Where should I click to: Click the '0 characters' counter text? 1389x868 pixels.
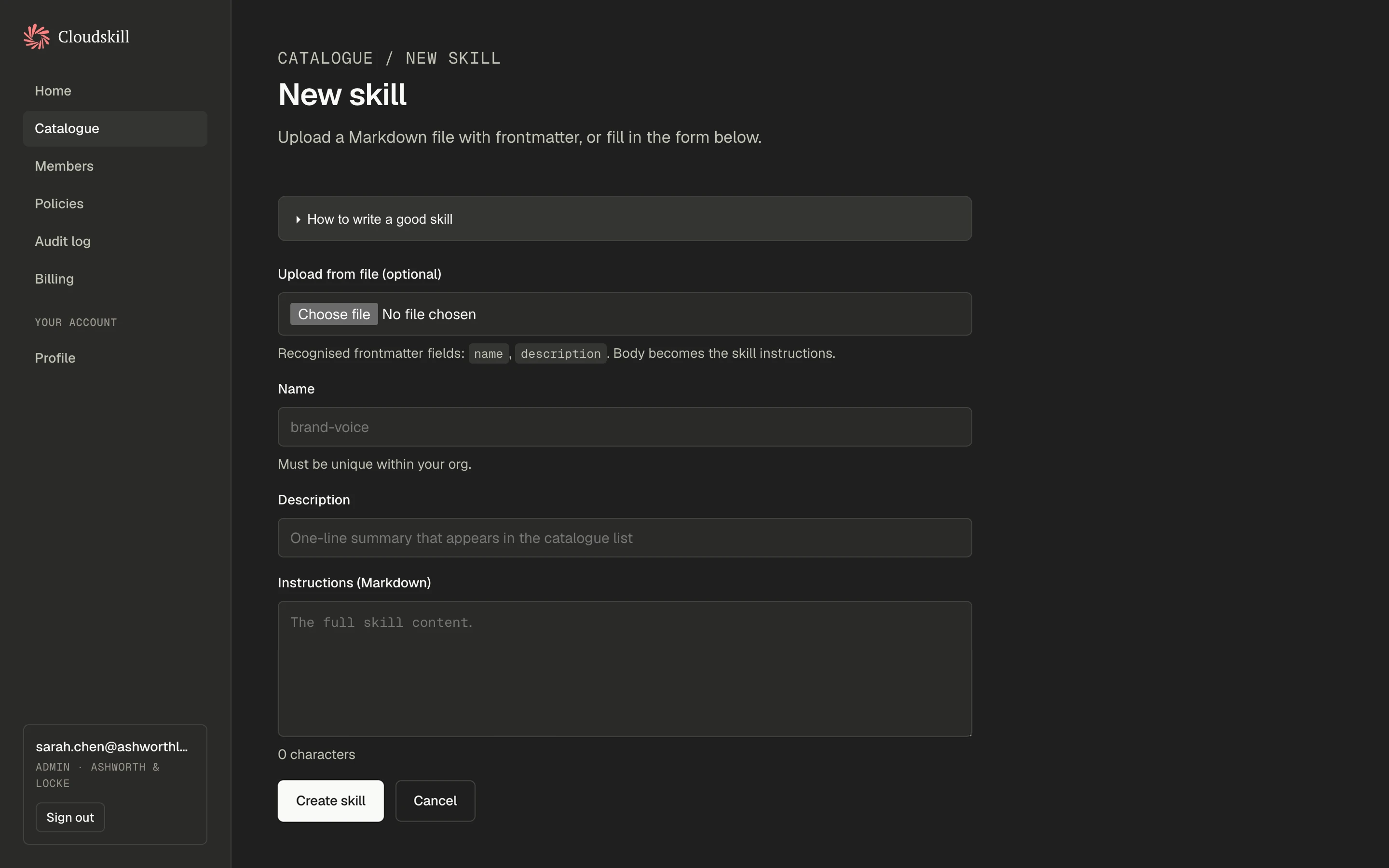pyautogui.click(x=316, y=754)
